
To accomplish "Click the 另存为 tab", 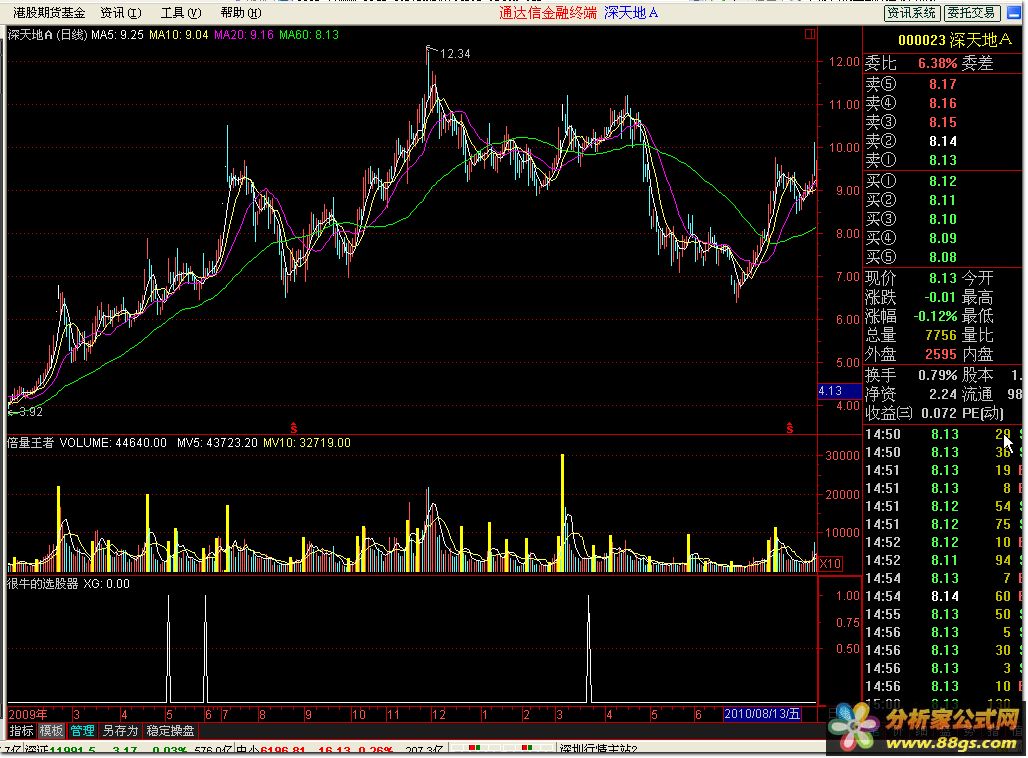I will click(120, 730).
